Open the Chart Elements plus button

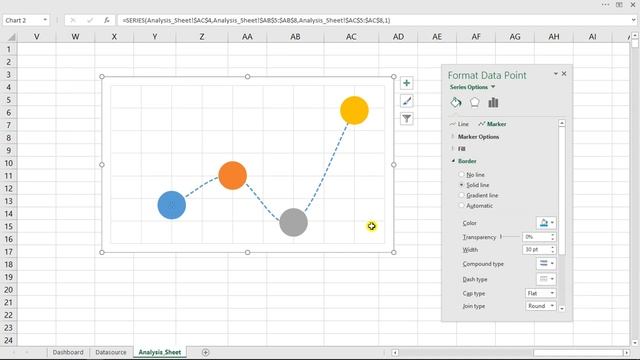click(407, 83)
